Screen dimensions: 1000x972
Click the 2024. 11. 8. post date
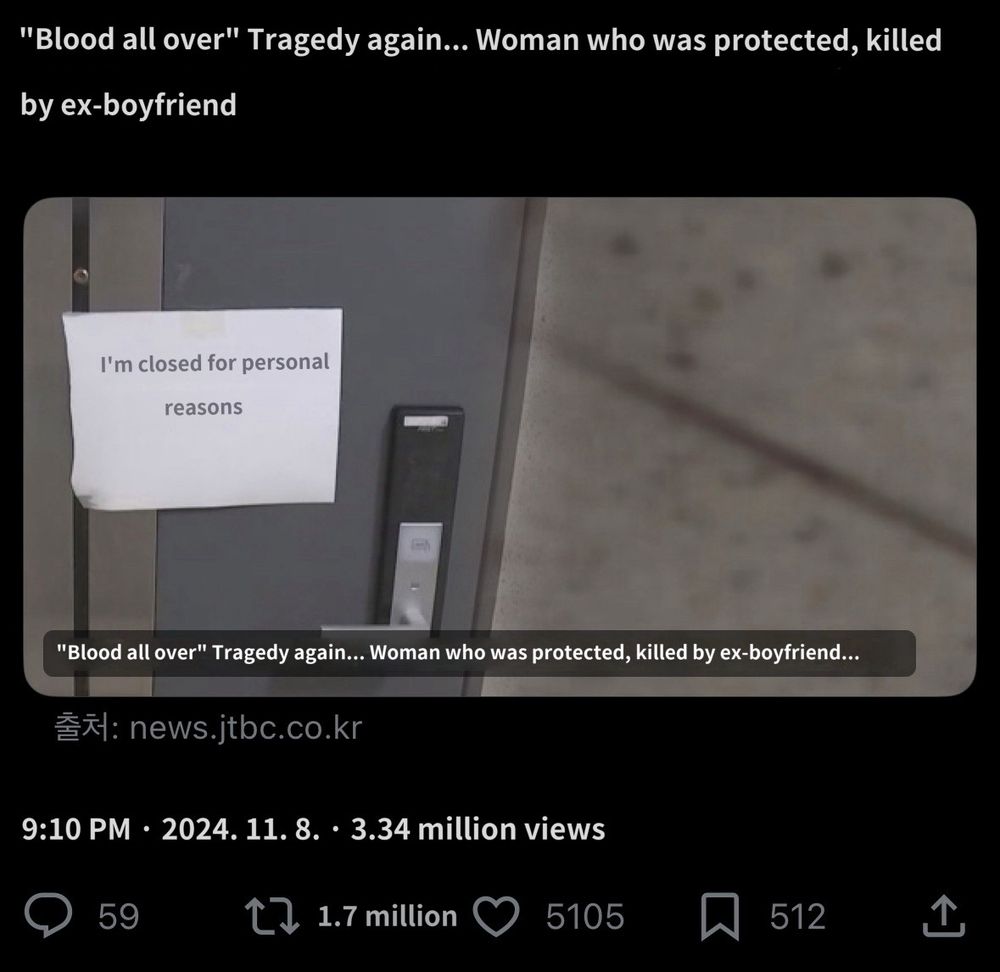click(240, 829)
